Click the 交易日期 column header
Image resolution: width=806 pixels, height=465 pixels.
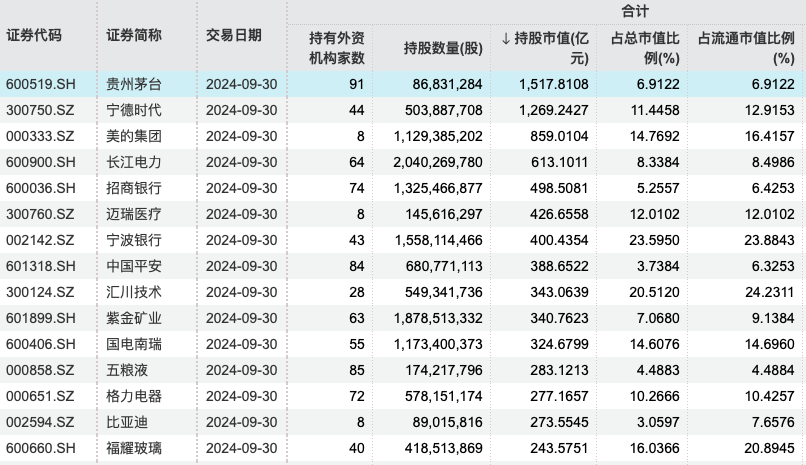(234, 35)
